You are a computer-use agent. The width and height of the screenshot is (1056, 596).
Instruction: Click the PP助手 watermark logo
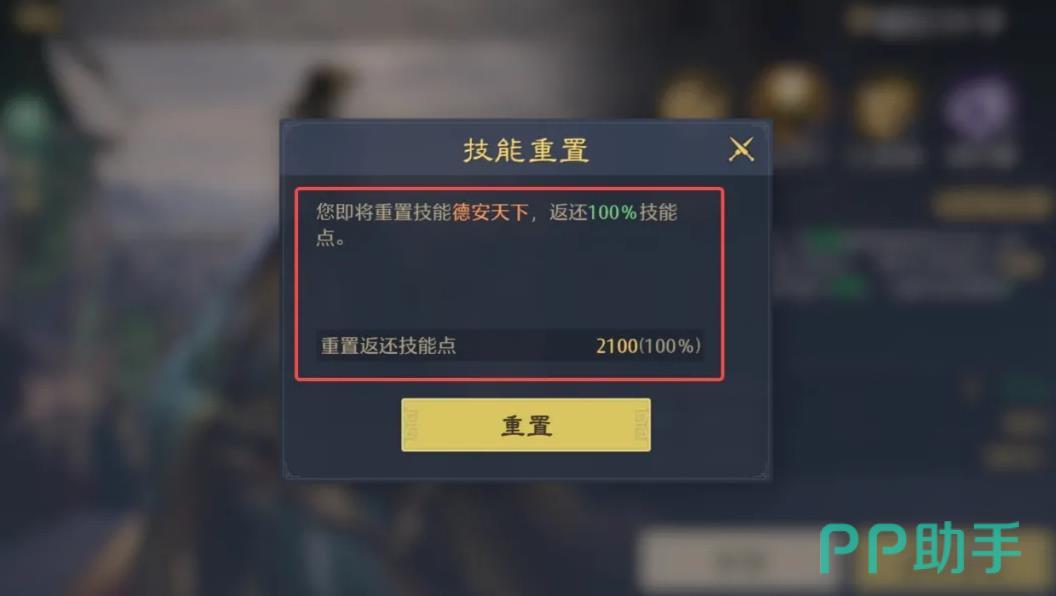click(x=920, y=548)
